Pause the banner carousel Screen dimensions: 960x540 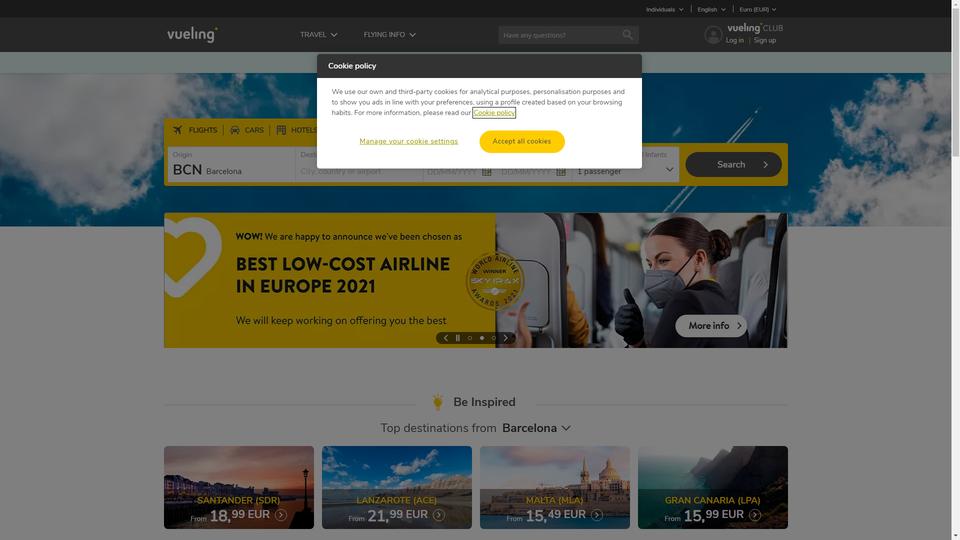[457, 338]
